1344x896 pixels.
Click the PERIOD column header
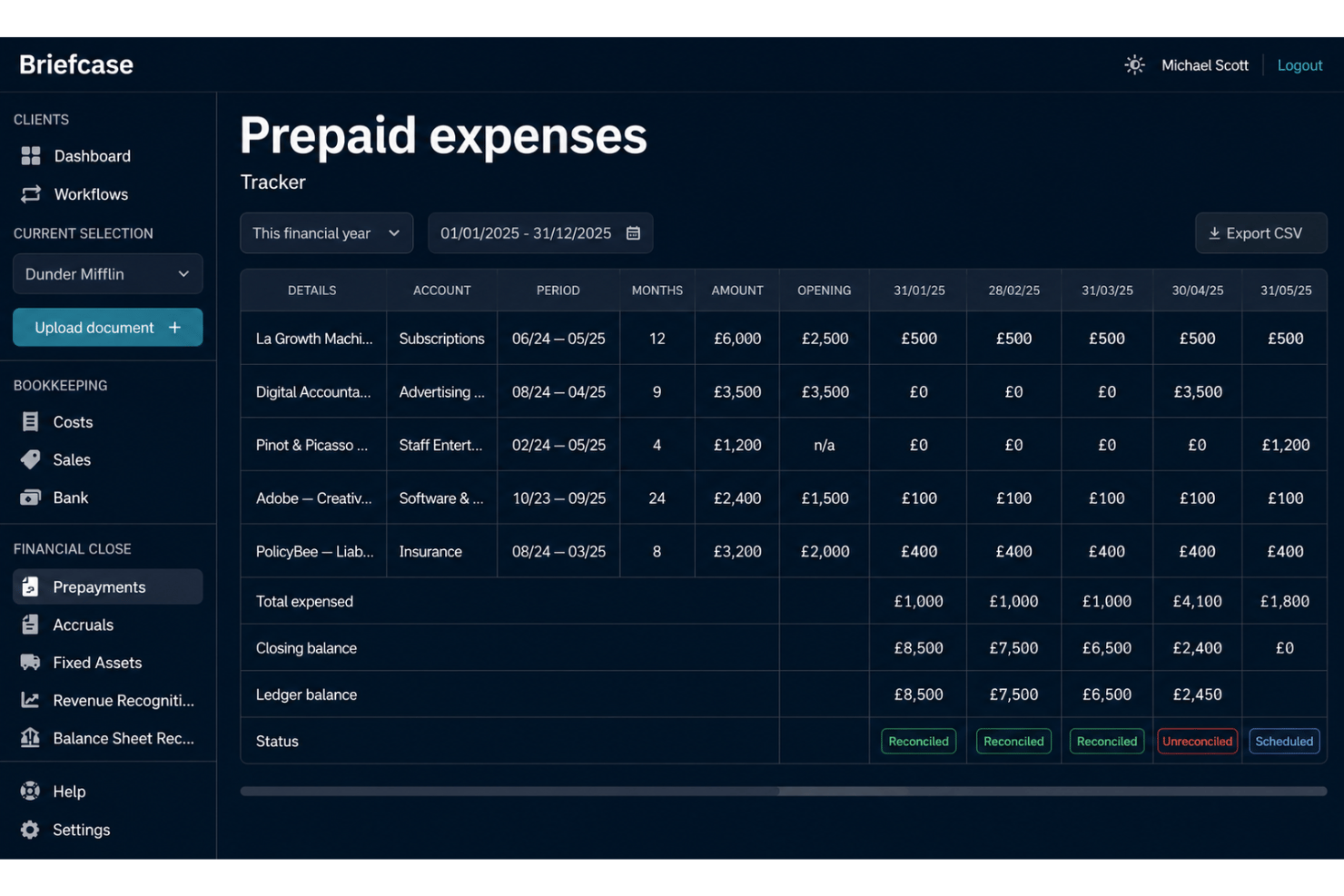pyautogui.click(x=558, y=290)
